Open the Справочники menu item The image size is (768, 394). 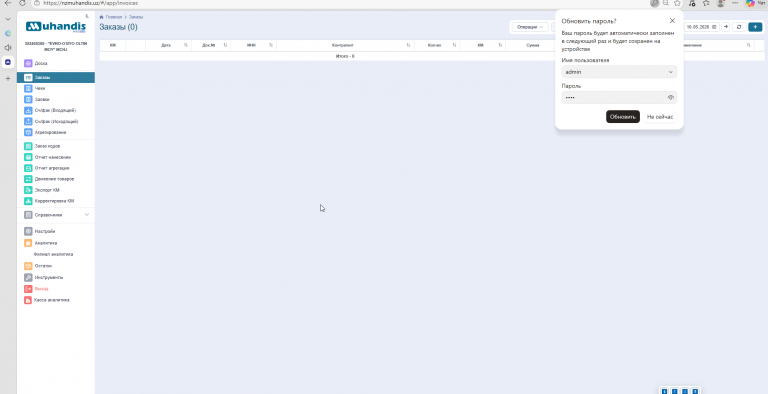(x=56, y=215)
